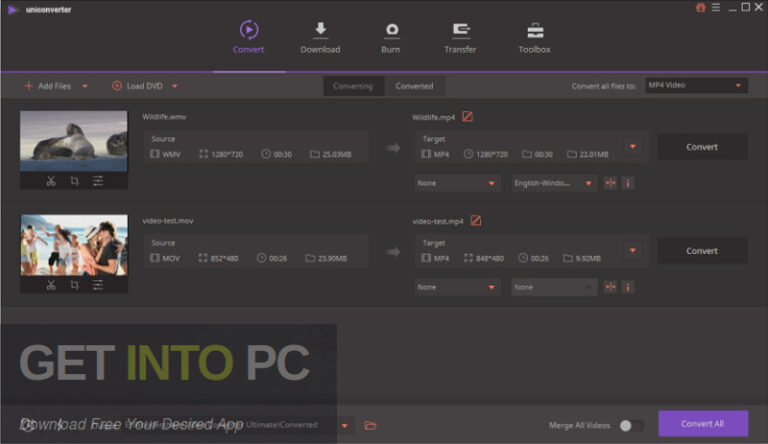Open the Burn section

pos(390,37)
